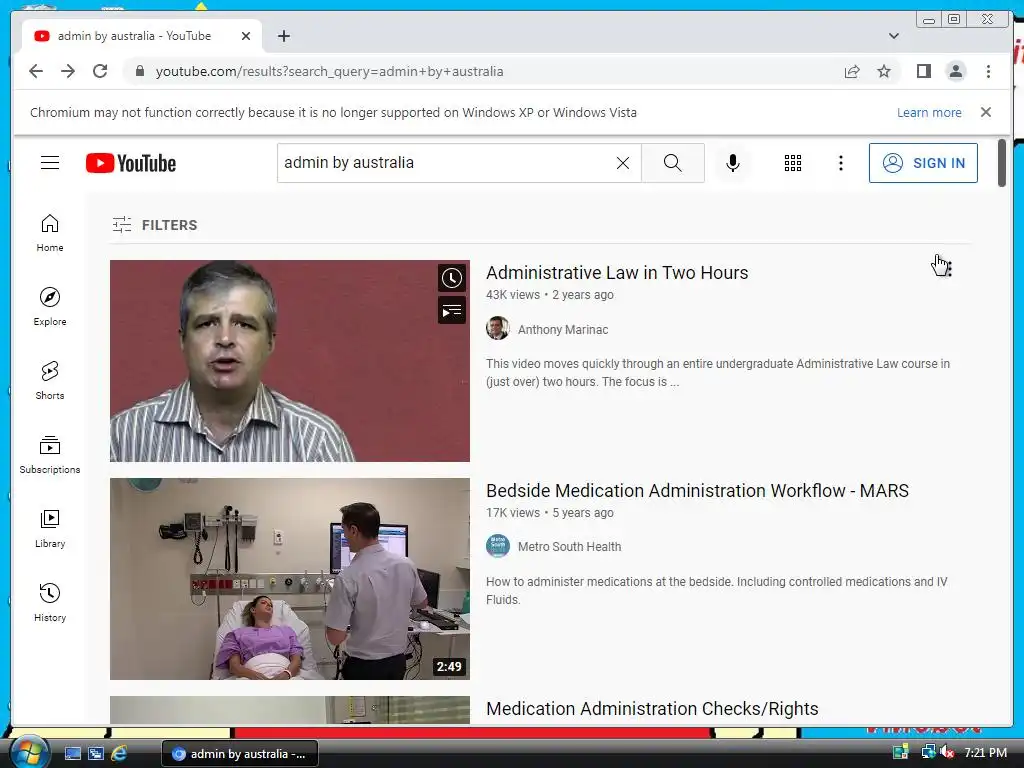
Task: Open 'Medication Administration Checks/Rights' title
Action: [652, 709]
